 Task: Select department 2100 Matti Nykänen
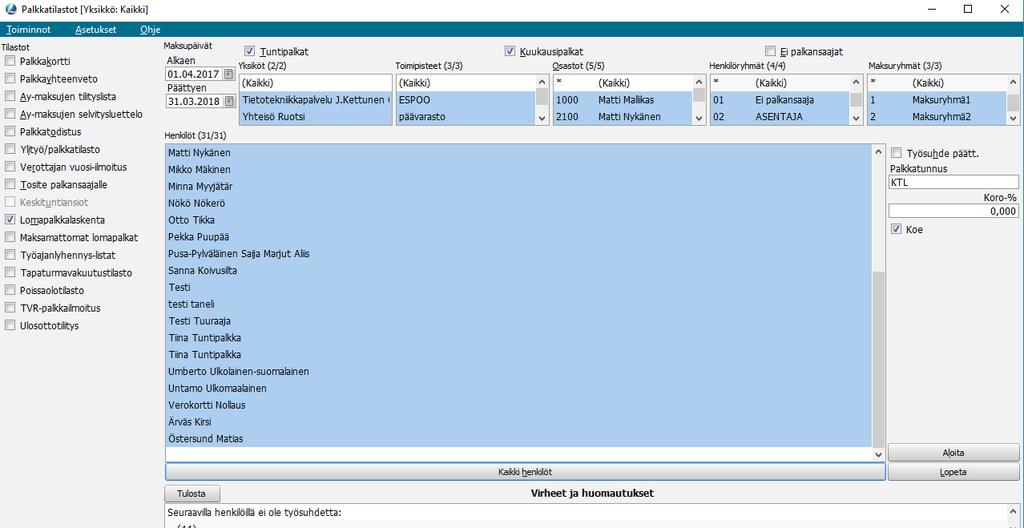[x=624, y=117]
